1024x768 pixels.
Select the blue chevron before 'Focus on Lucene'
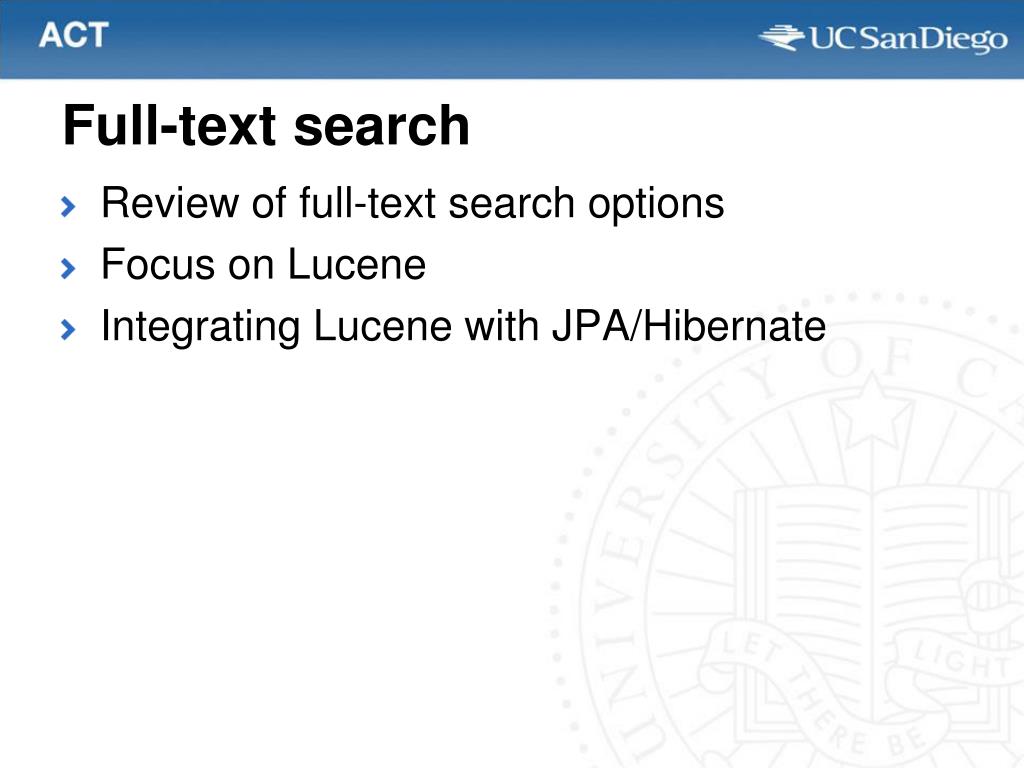[x=68, y=268]
